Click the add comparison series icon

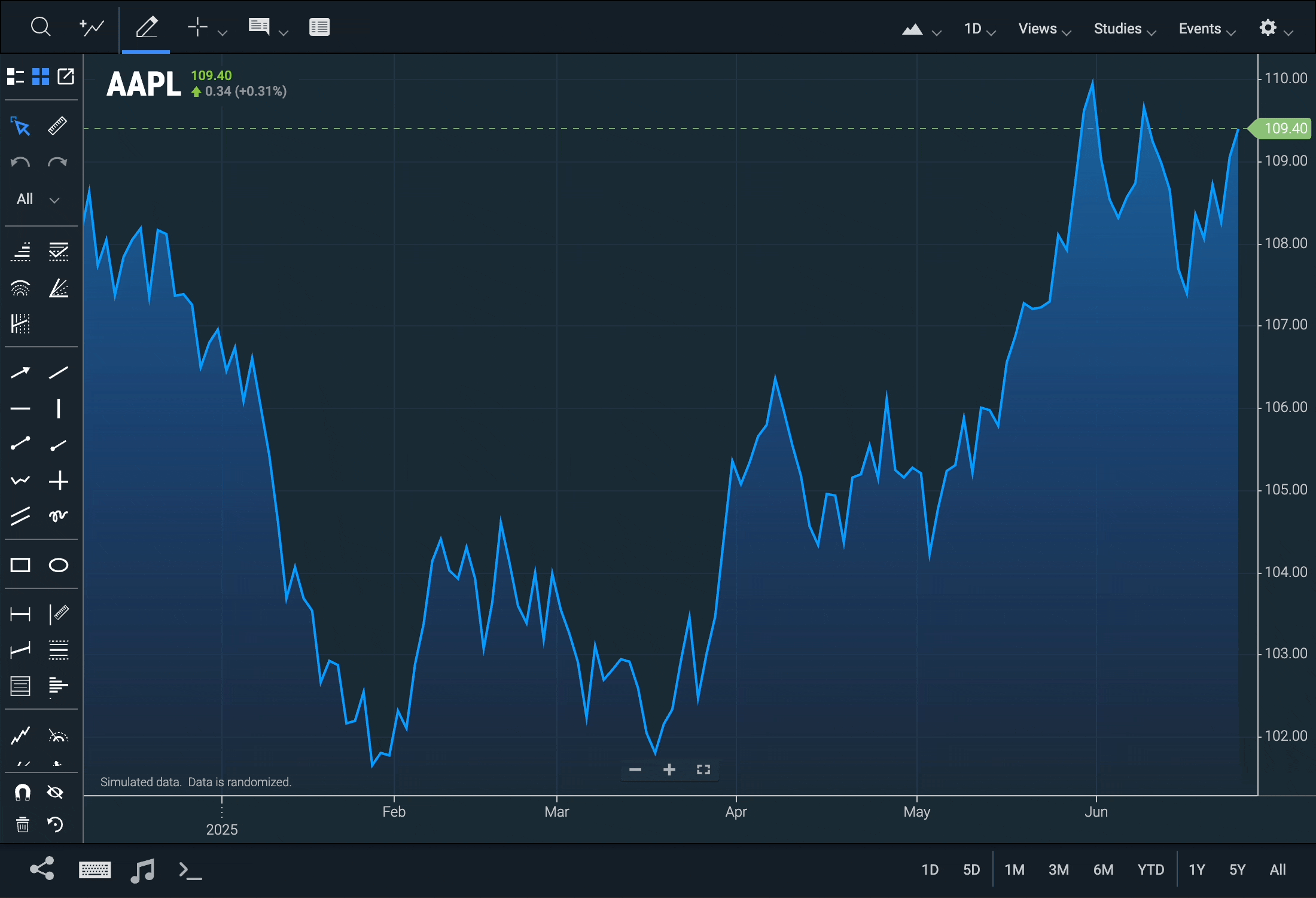[x=92, y=27]
